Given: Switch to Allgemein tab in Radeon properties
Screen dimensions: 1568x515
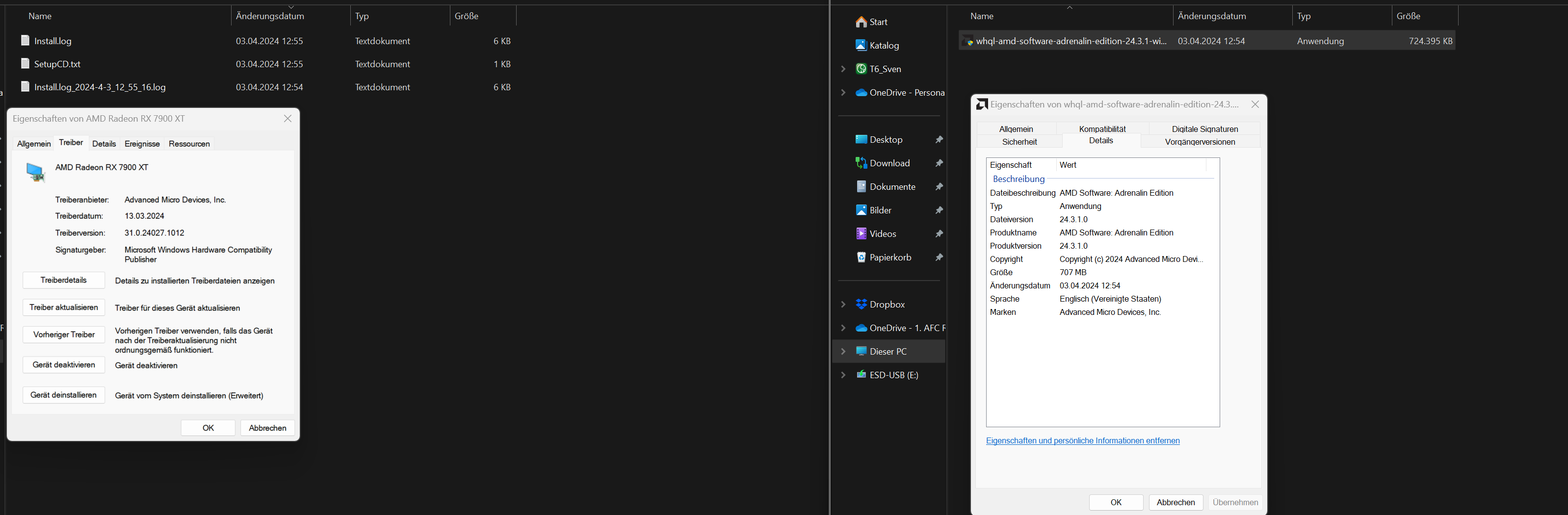Looking at the screenshot, I should [34, 144].
